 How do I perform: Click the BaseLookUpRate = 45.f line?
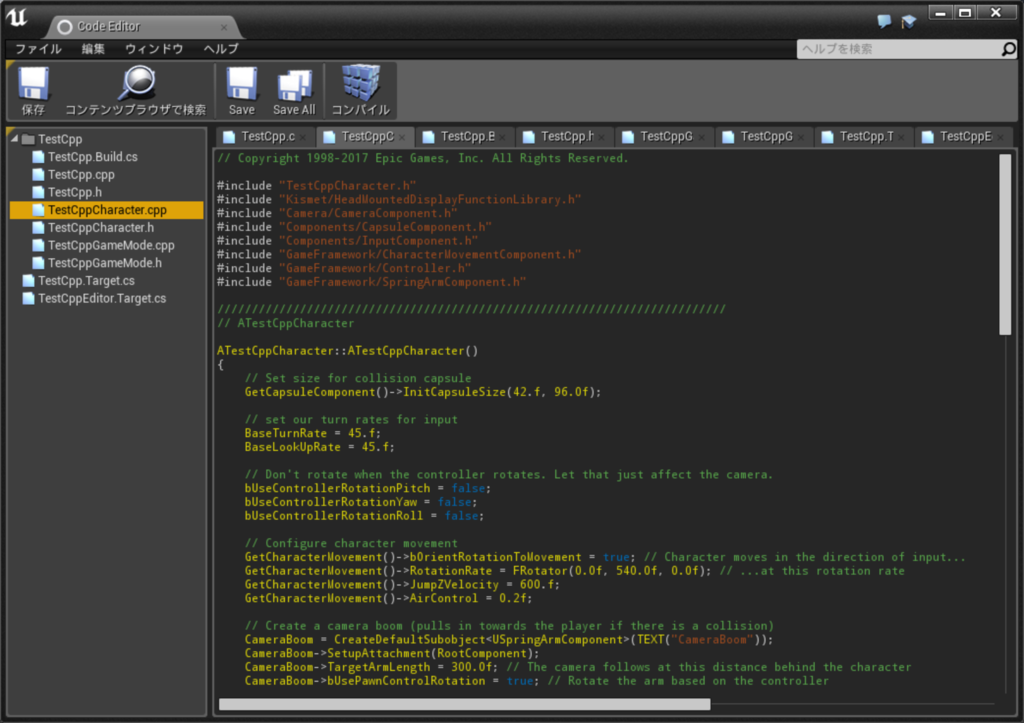(319, 447)
